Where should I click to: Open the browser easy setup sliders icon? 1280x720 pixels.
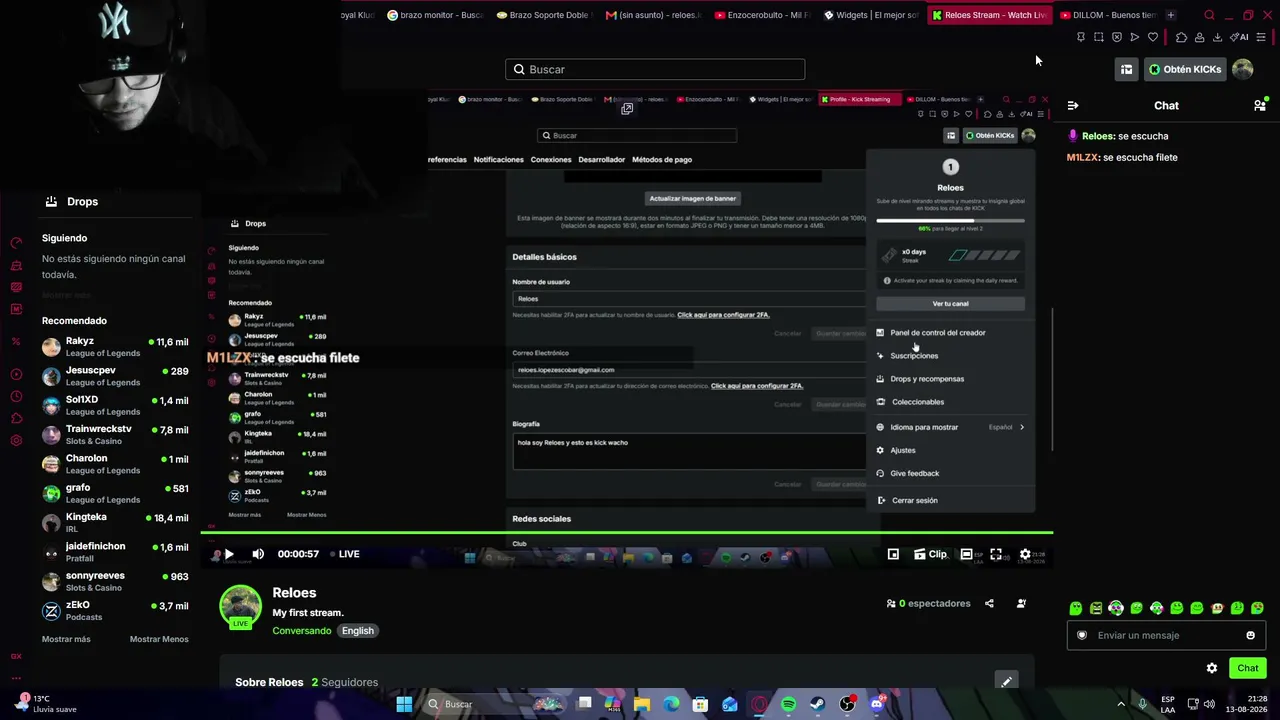pyautogui.click(x=1261, y=37)
